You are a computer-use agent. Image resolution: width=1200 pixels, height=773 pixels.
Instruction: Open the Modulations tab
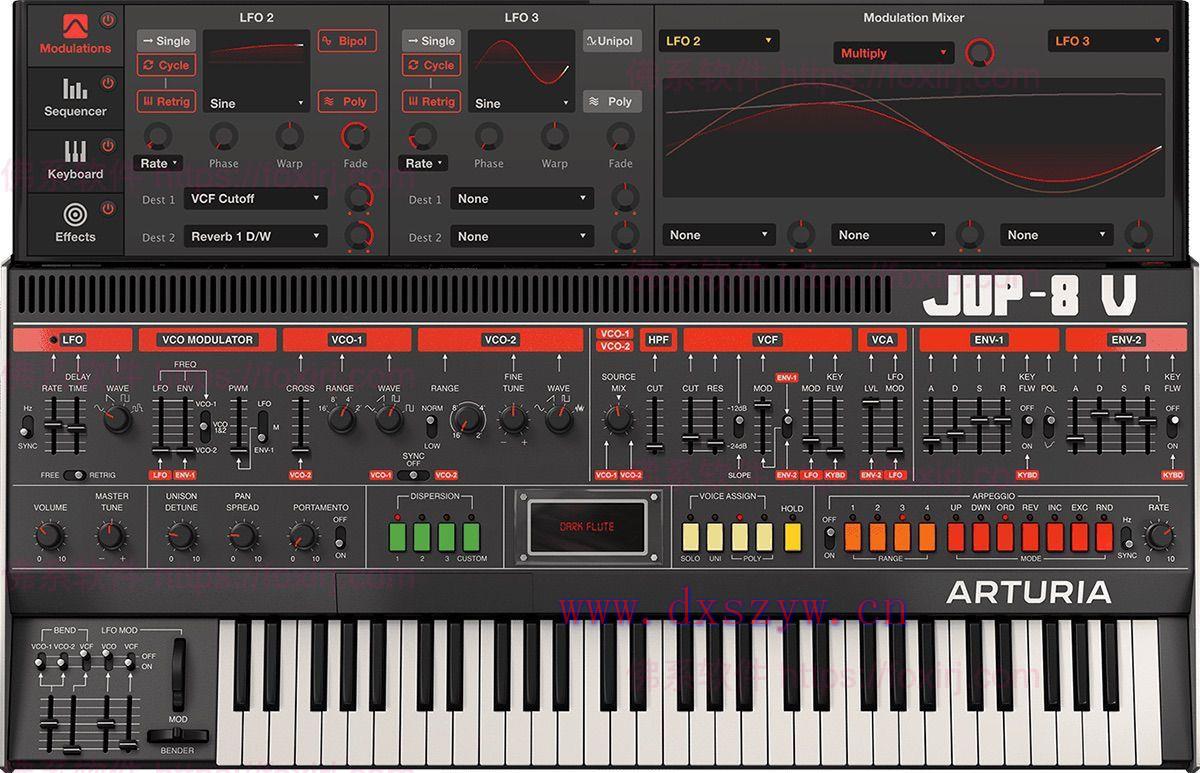pos(75,35)
